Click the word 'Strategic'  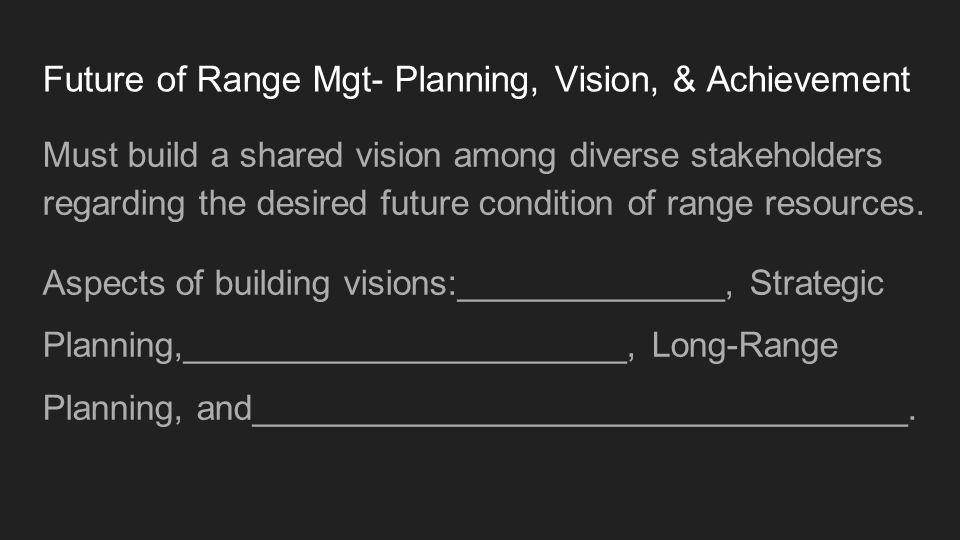[x=817, y=285]
